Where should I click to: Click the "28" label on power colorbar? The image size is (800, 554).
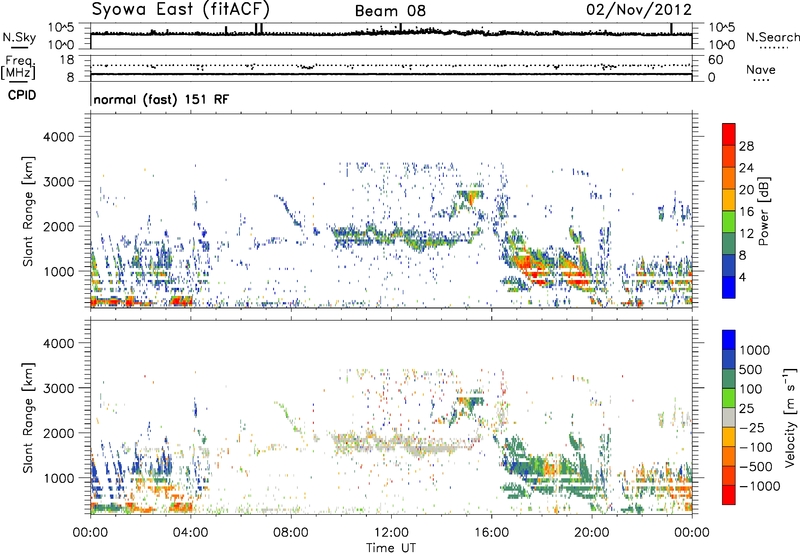coord(746,146)
